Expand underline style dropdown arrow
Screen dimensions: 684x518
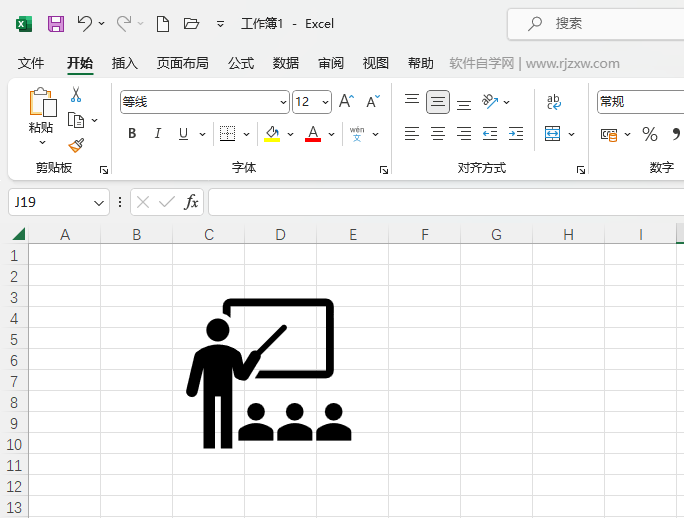202,134
